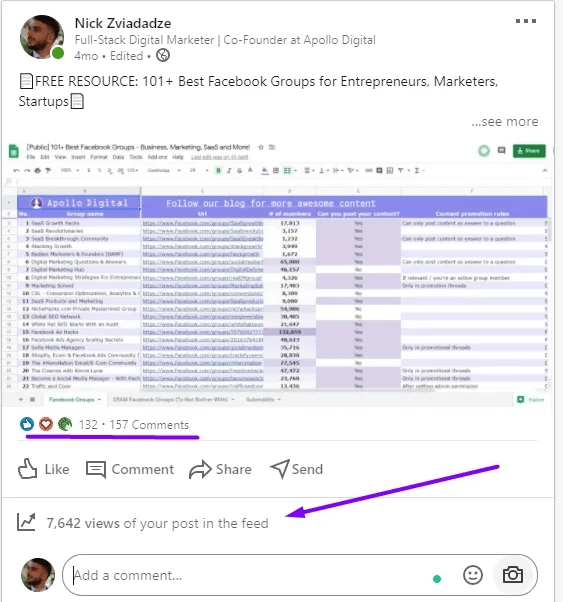This screenshot has width=563, height=602.
Task: Open the emoji picker smiley icon
Action: 473,575
